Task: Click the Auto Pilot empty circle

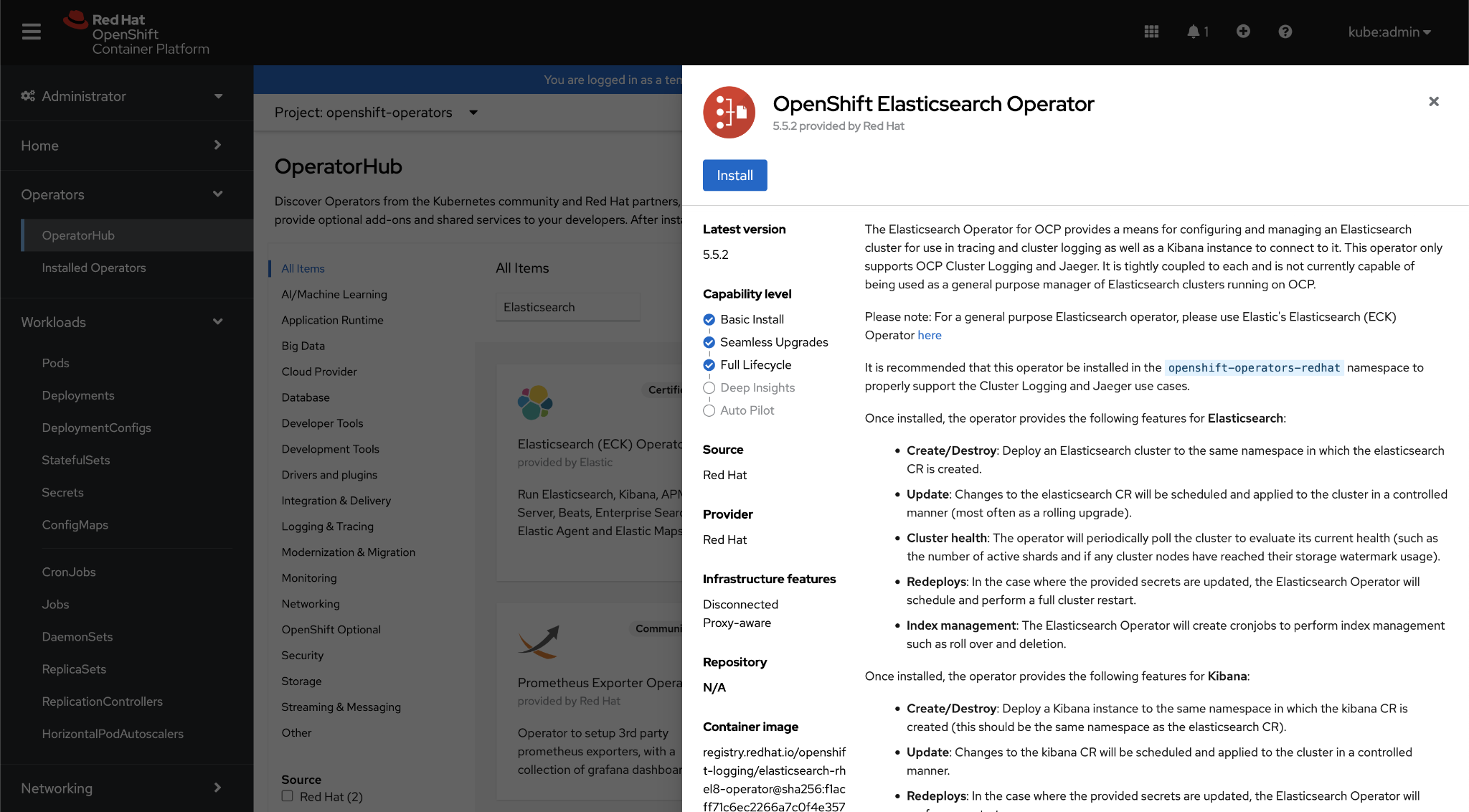Action: 709,410
